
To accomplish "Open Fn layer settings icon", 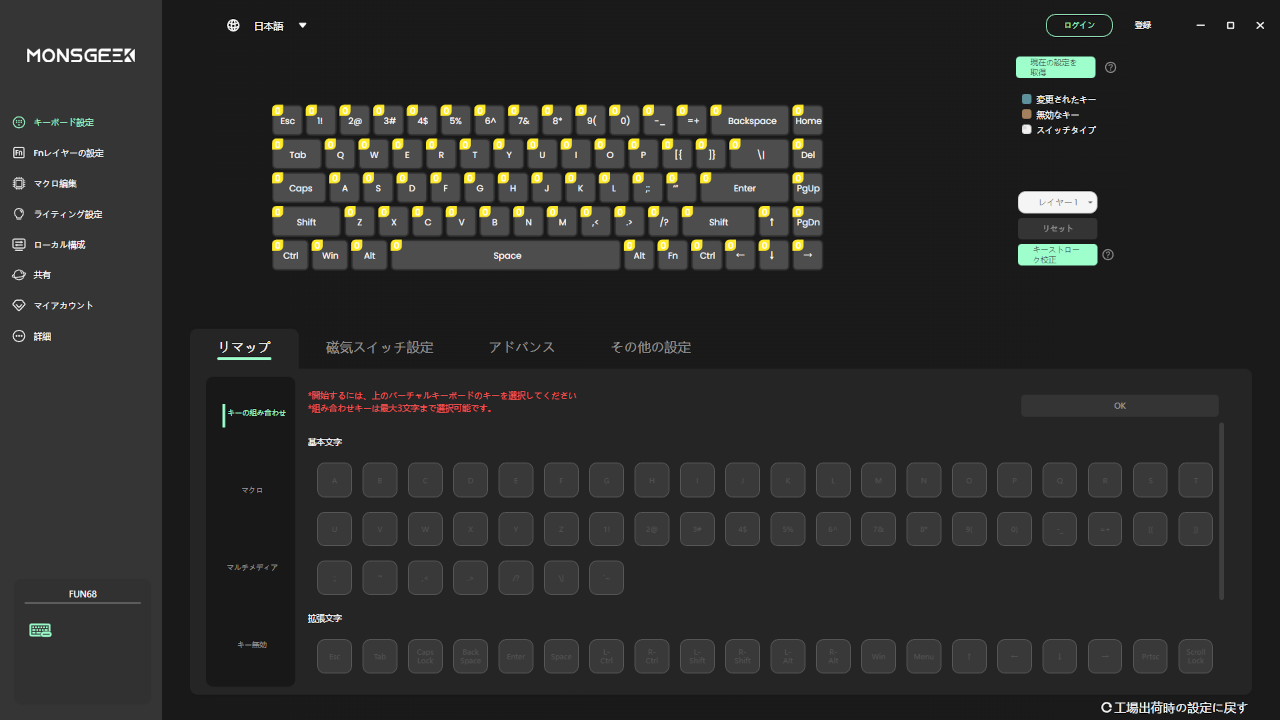I will click(18, 153).
